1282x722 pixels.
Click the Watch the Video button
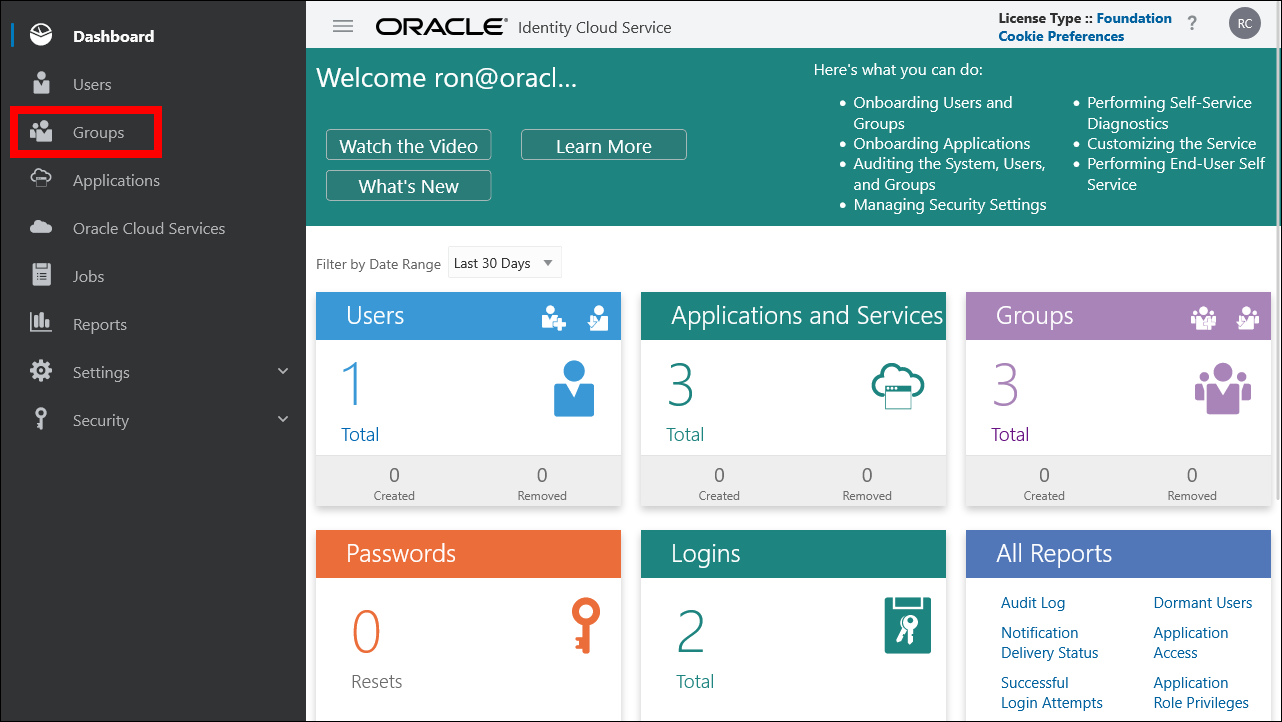pyautogui.click(x=408, y=145)
